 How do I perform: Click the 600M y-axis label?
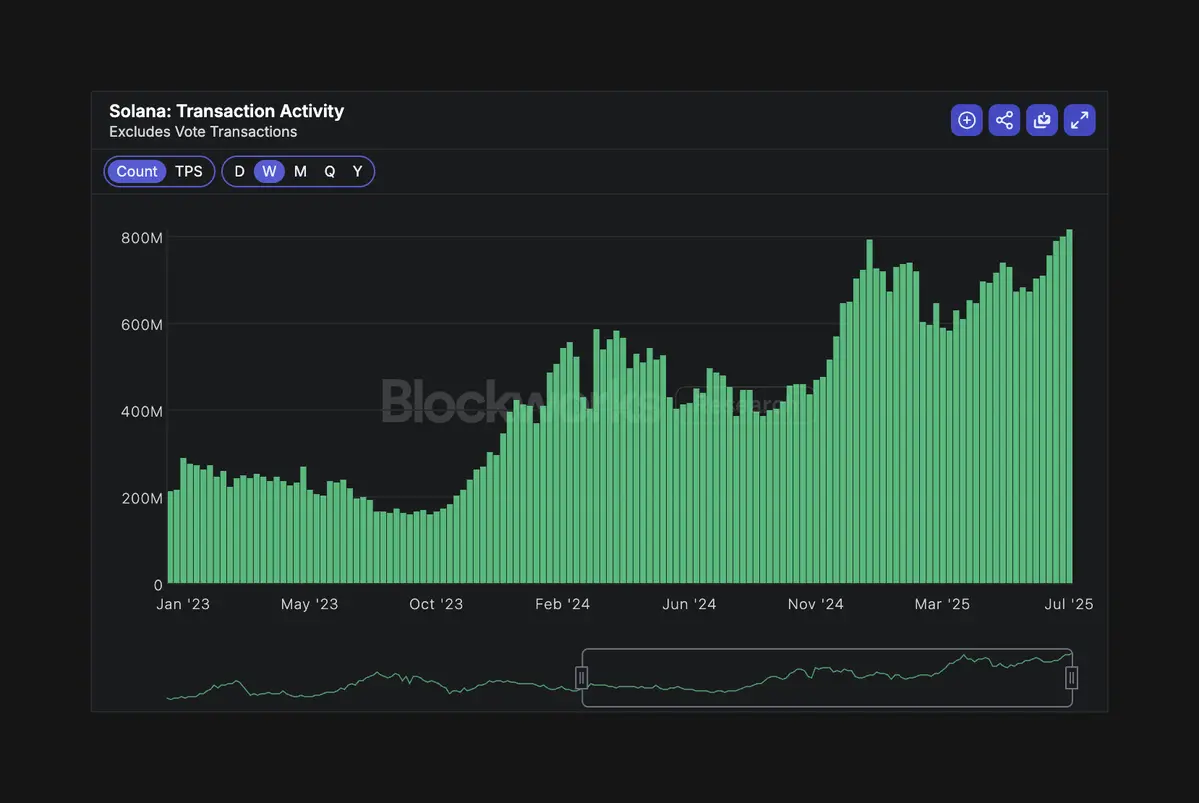click(142, 325)
